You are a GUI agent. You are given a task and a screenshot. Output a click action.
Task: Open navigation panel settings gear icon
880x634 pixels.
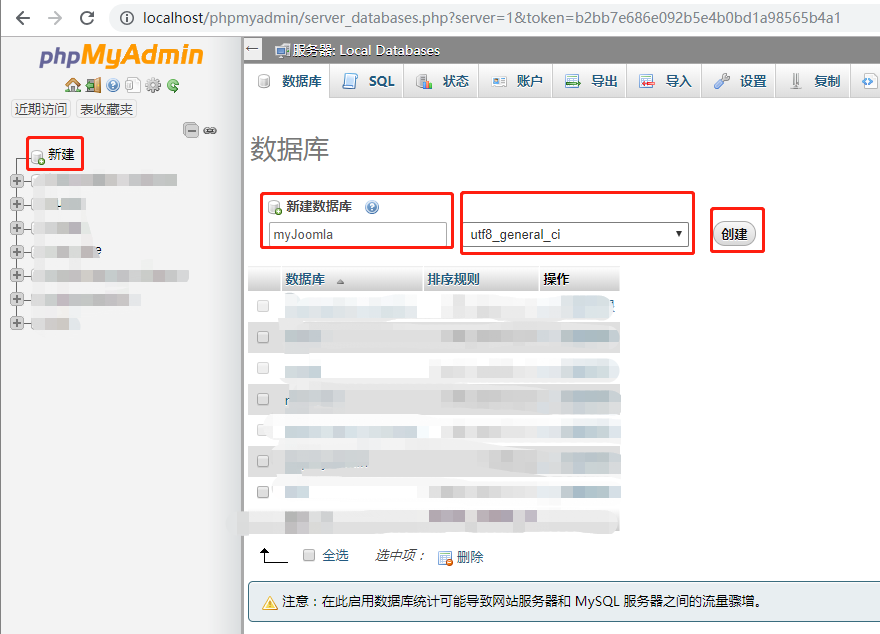(153, 85)
